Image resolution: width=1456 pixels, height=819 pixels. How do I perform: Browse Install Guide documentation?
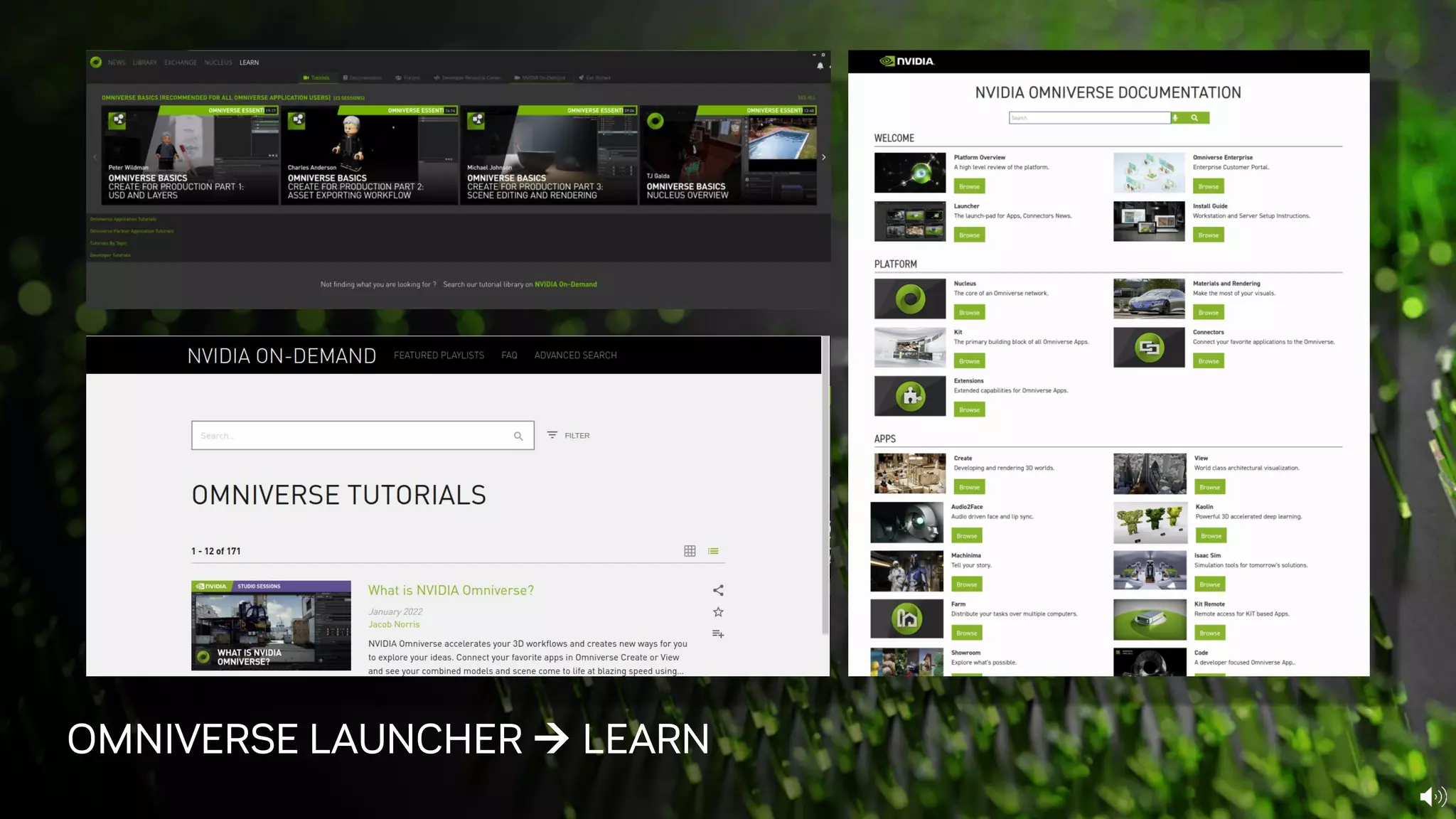pos(1208,235)
